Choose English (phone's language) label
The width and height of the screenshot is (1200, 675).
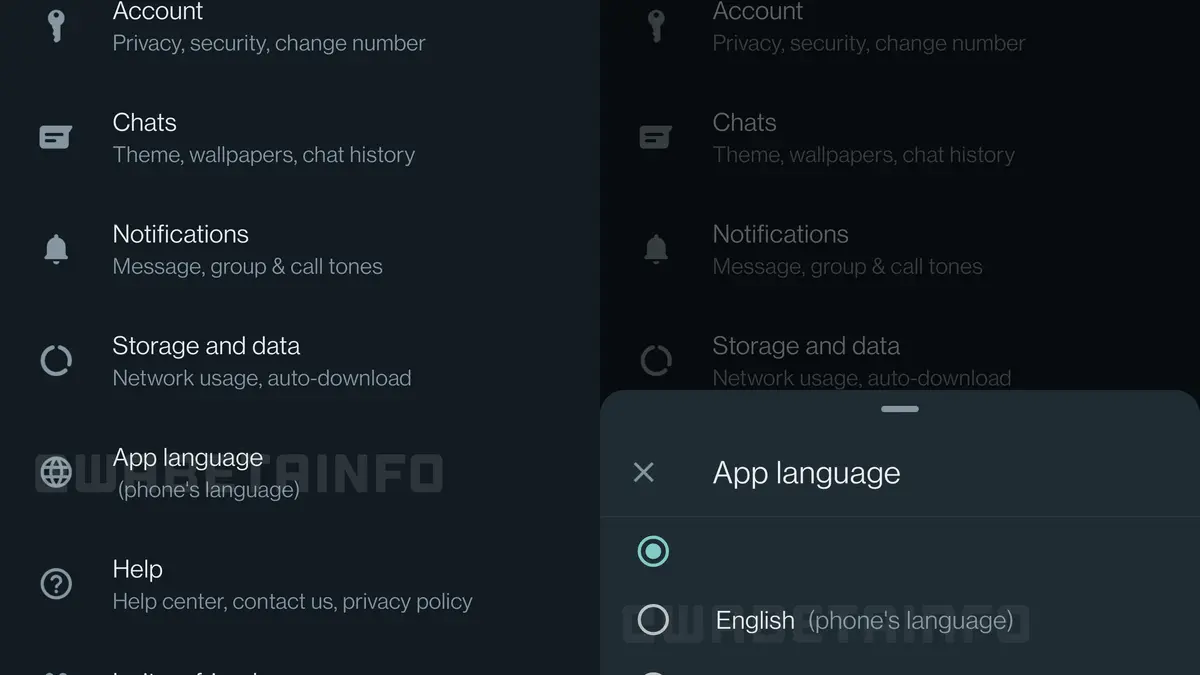tap(865, 621)
